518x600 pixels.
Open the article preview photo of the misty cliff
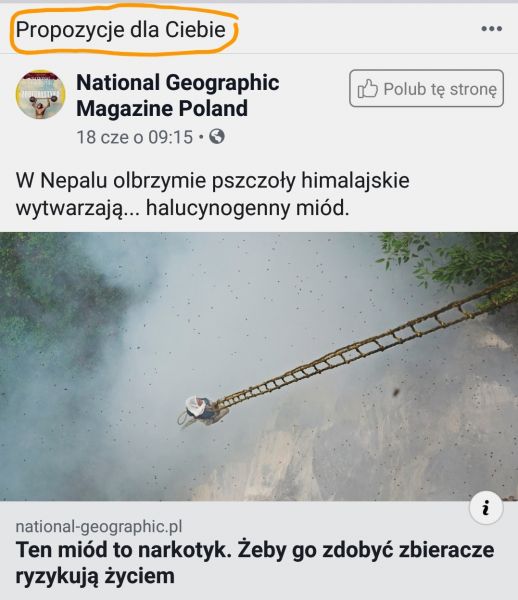[x=259, y=367]
